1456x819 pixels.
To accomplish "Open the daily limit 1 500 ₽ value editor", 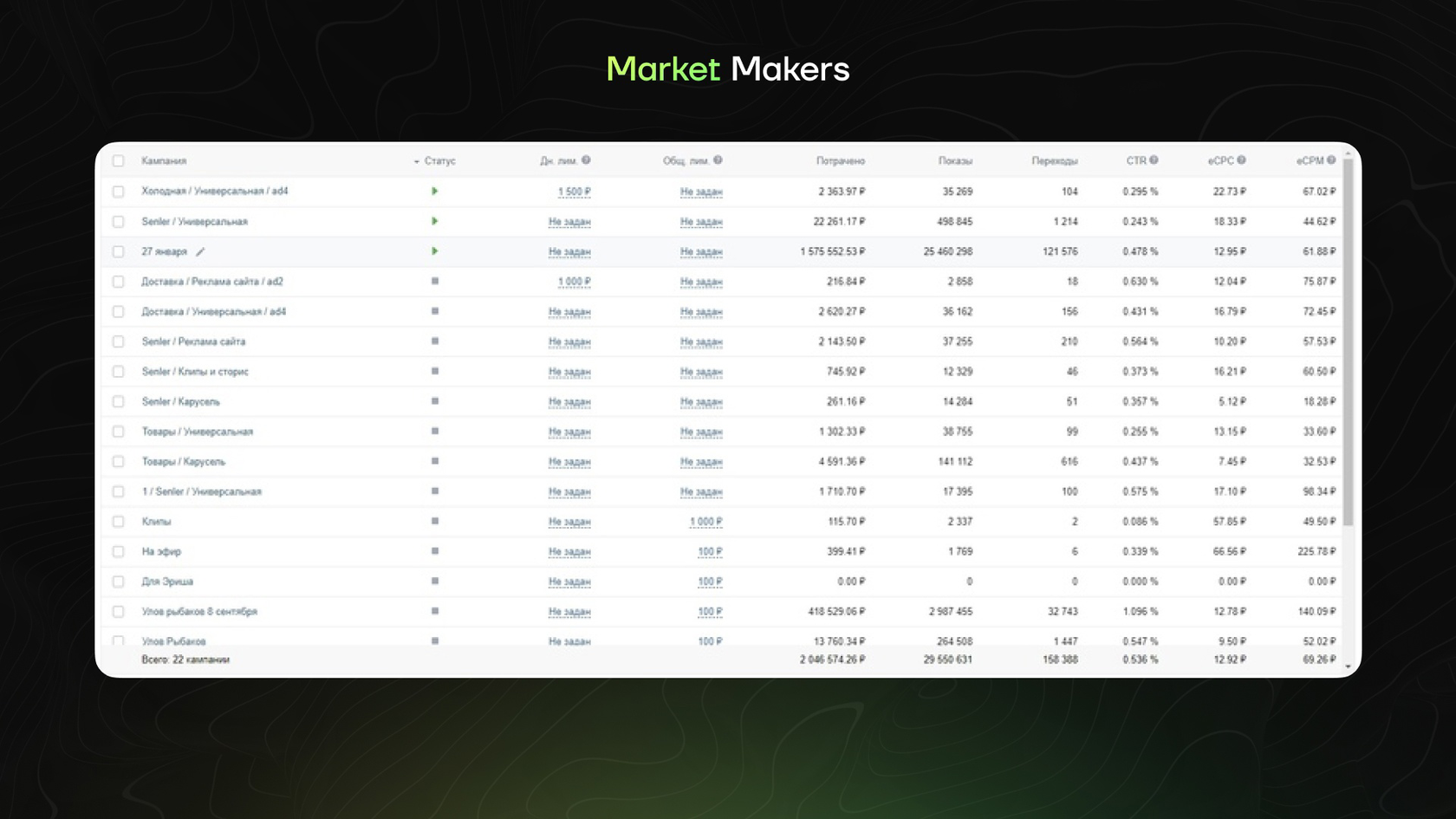I will coord(575,192).
